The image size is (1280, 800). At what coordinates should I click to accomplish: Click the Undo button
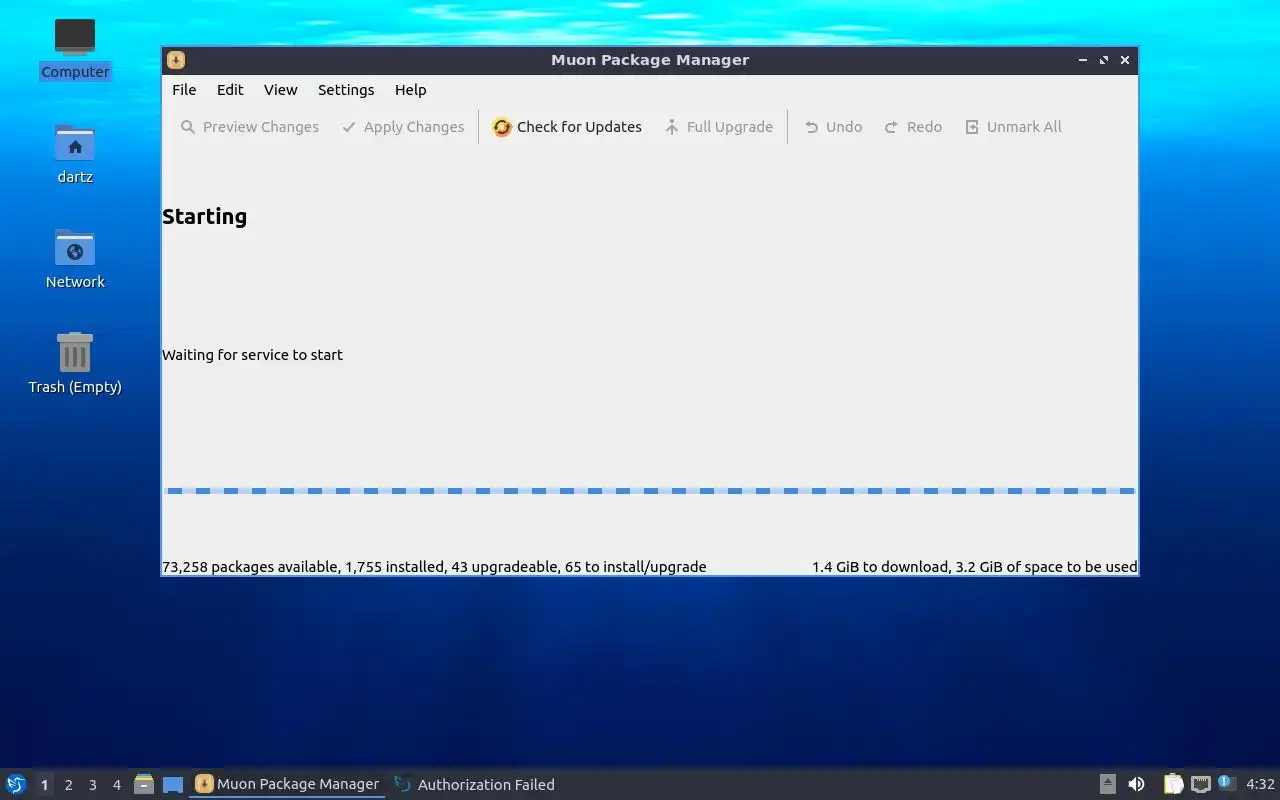833,127
